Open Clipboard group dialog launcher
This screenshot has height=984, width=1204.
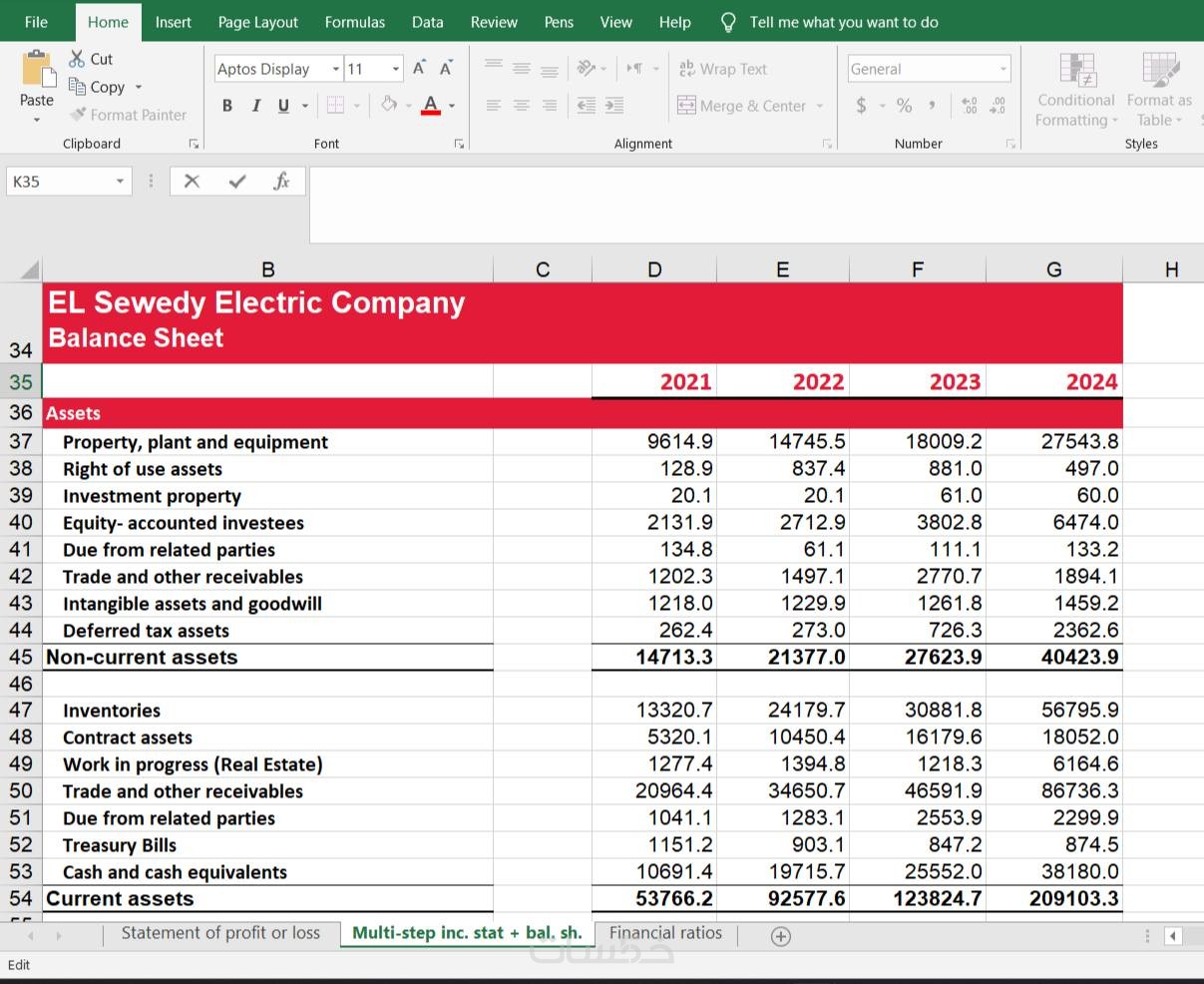(194, 144)
